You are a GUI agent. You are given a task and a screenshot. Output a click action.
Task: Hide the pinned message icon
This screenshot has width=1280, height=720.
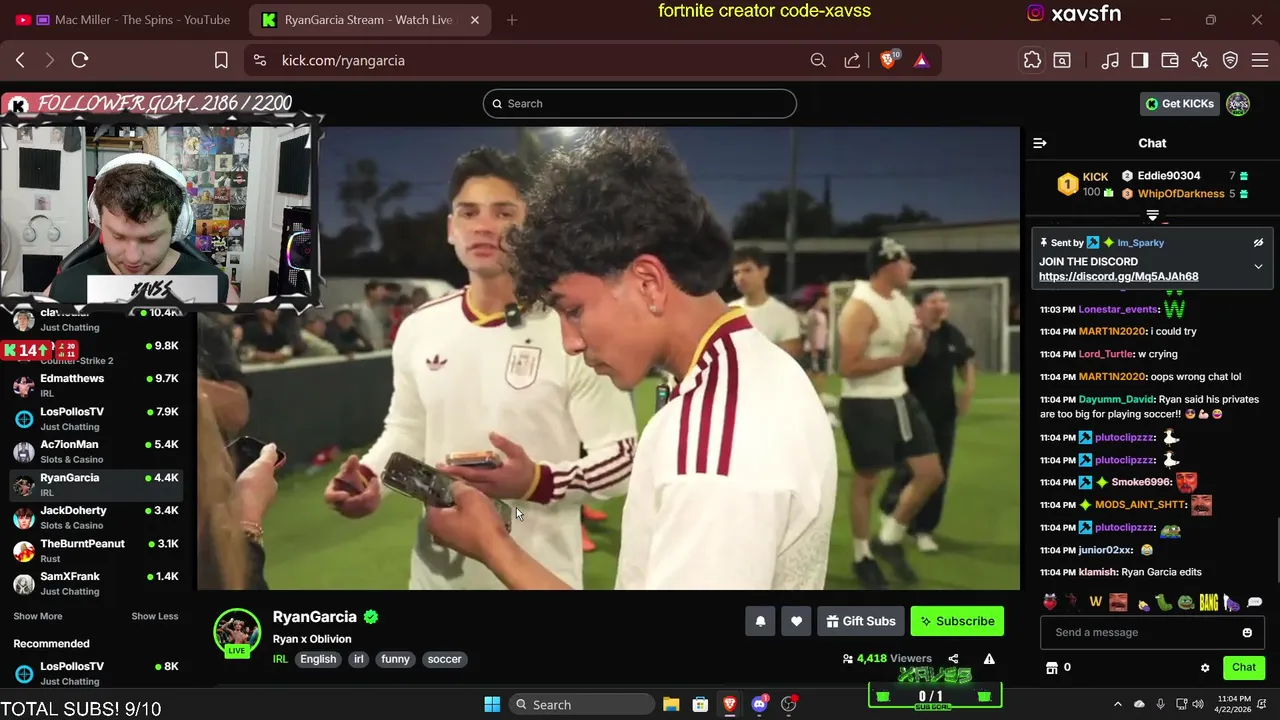point(1258,243)
